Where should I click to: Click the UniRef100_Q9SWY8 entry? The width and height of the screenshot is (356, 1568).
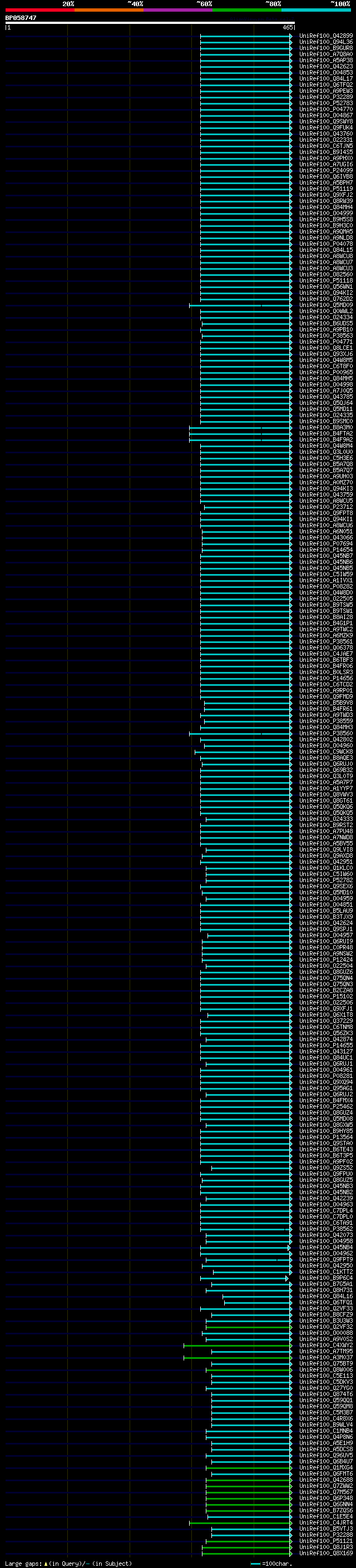pos(325,121)
